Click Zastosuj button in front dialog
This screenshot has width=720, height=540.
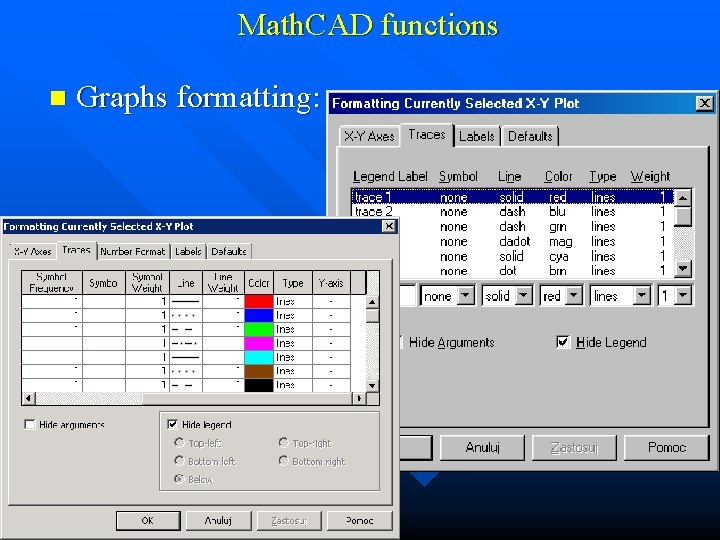(289, 521)
